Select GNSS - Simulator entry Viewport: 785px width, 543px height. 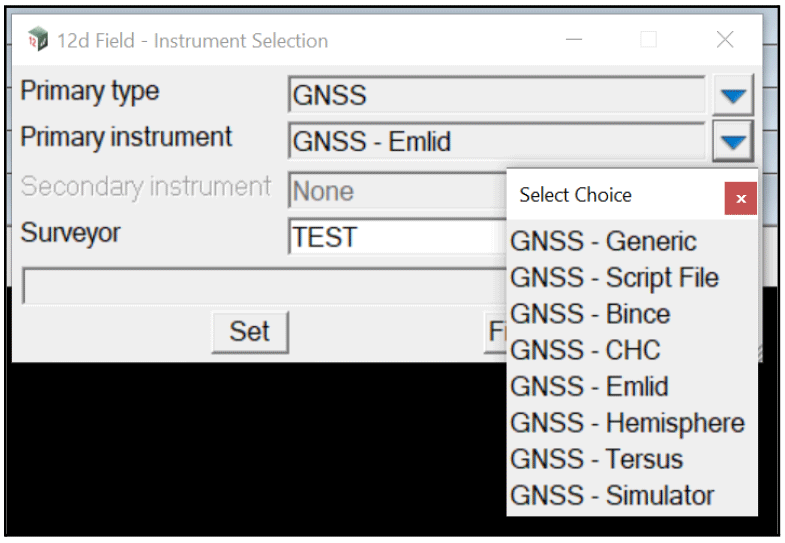(632, 495)
